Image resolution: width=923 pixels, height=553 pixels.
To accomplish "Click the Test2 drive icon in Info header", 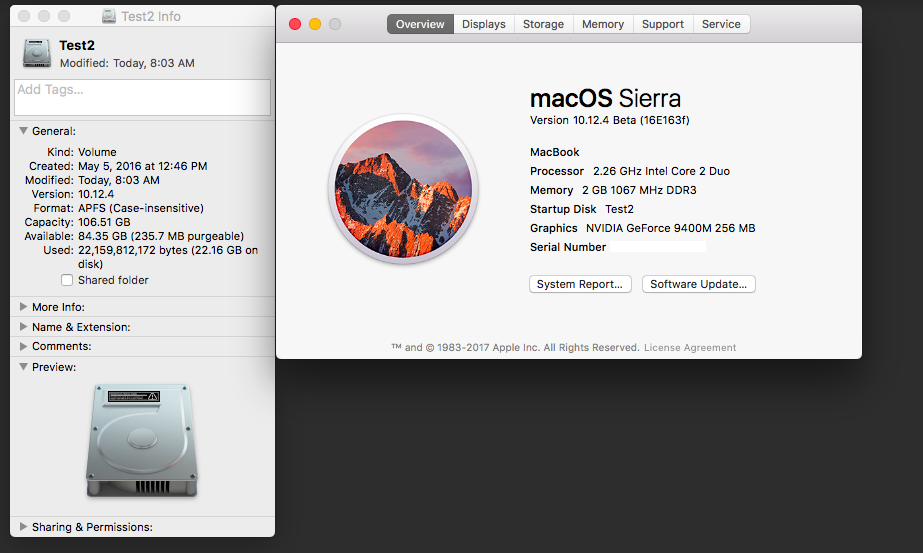I will [37, 54].
